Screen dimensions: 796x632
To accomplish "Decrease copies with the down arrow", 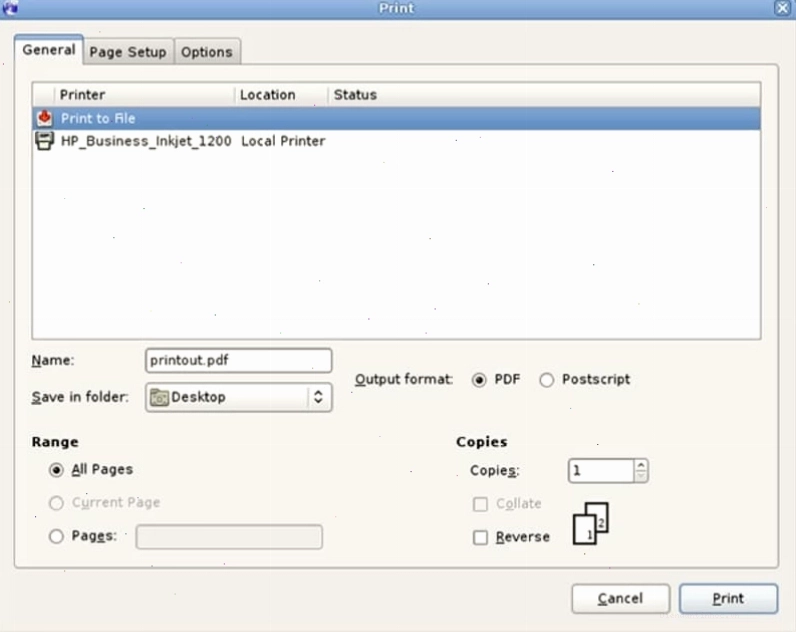I will (x=641, y=476).
